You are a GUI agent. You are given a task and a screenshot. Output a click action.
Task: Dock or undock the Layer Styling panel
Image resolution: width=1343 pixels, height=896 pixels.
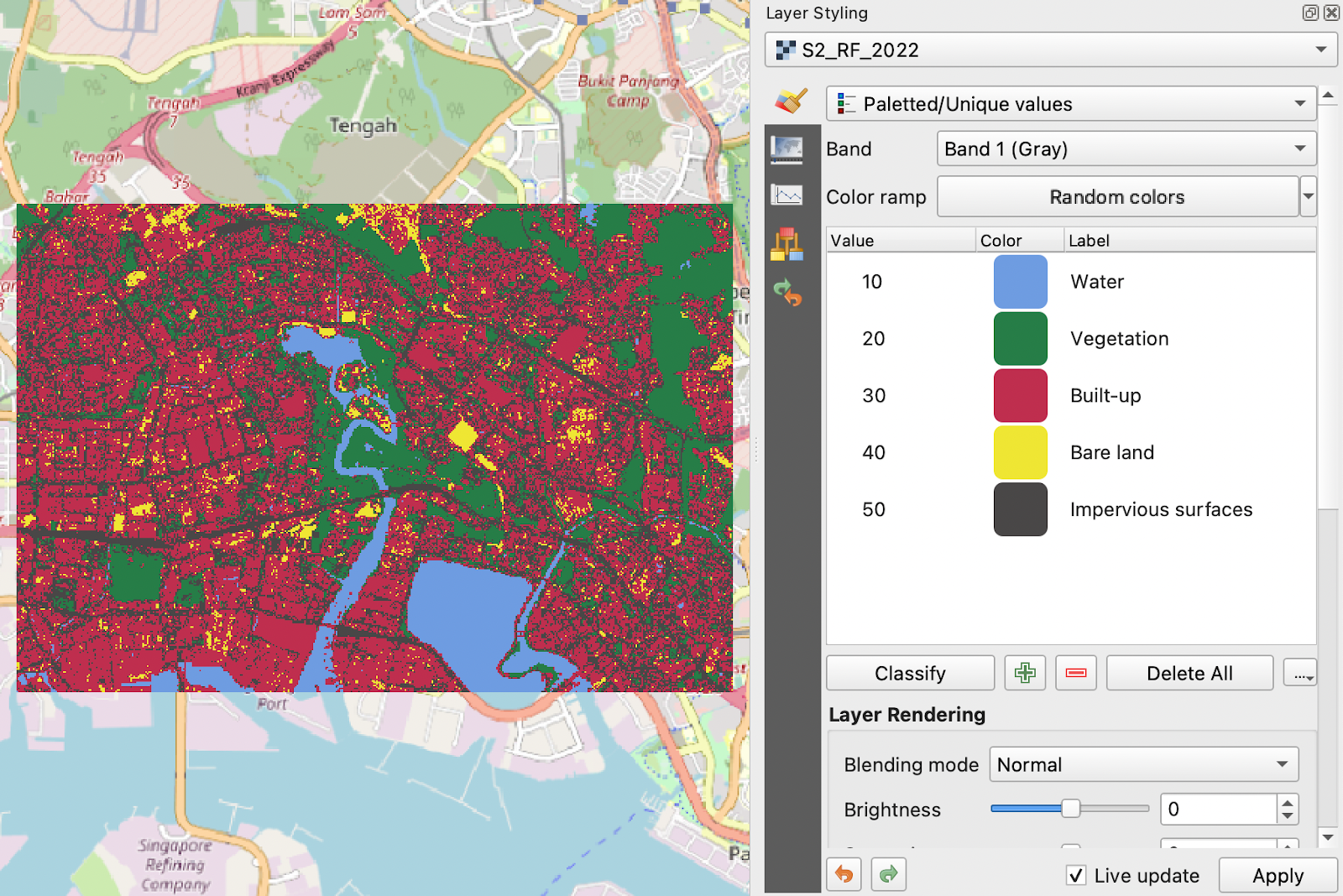click(1309, 13)
